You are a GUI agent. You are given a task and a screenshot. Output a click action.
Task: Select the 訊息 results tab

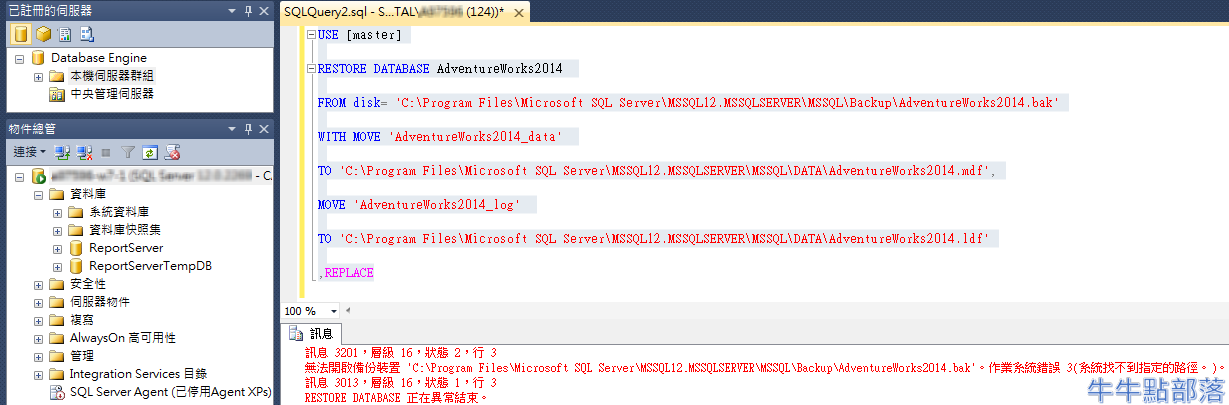[x=312, y=334]
